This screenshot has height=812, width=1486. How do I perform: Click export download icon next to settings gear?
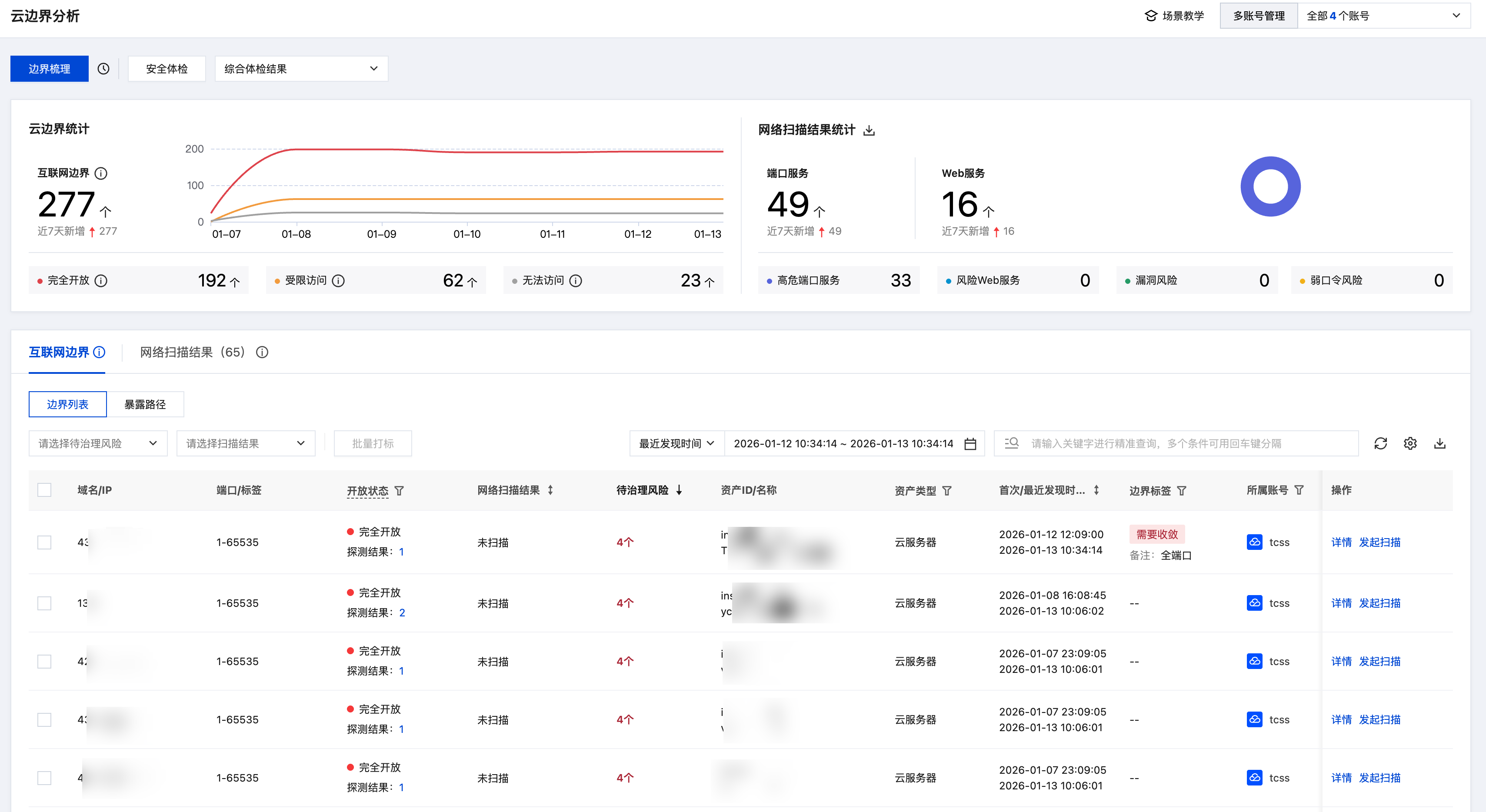[x=1439, y=443]
